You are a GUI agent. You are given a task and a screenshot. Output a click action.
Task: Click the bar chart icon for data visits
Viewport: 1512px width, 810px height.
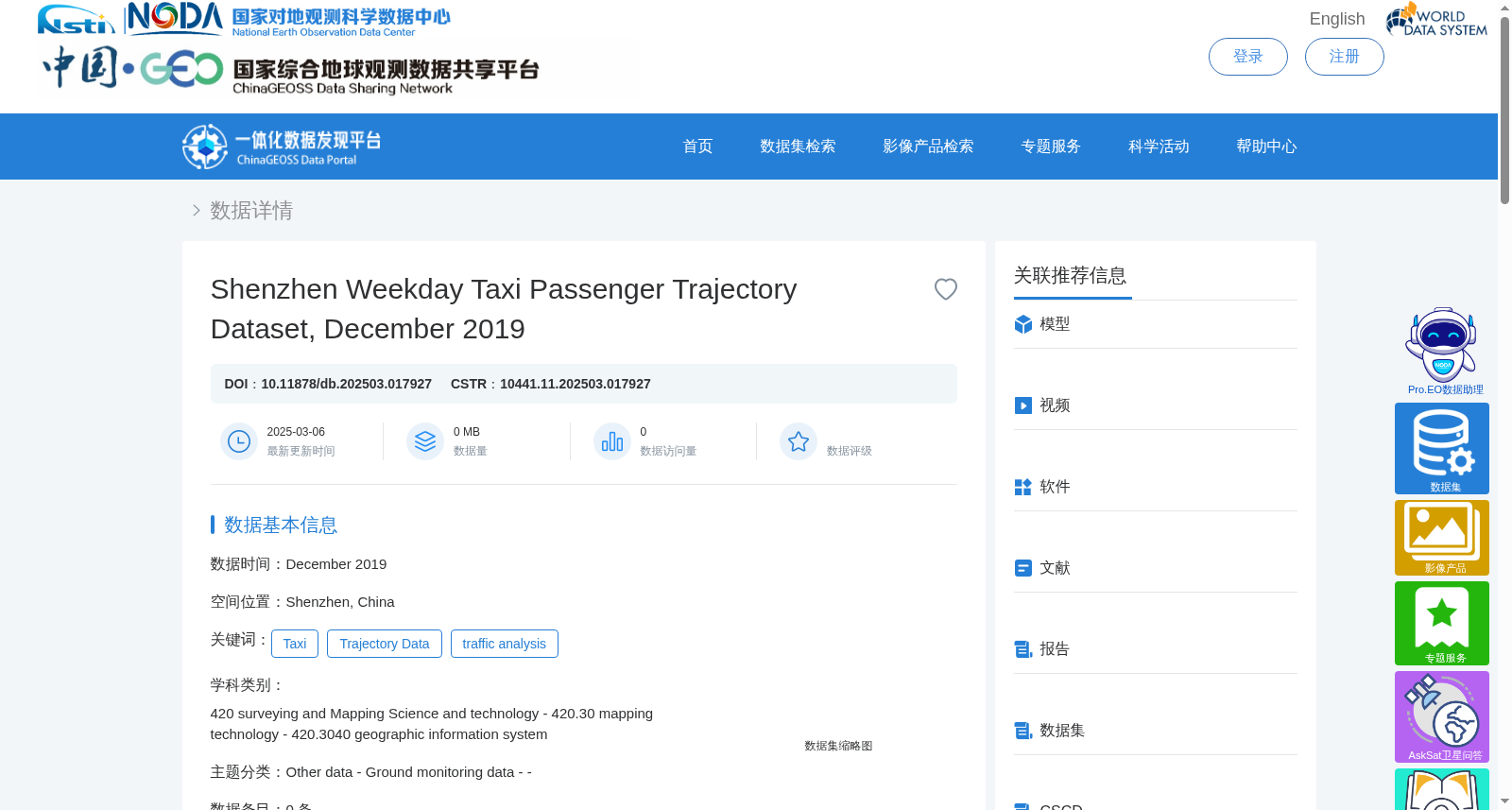(x=612, y=441)
